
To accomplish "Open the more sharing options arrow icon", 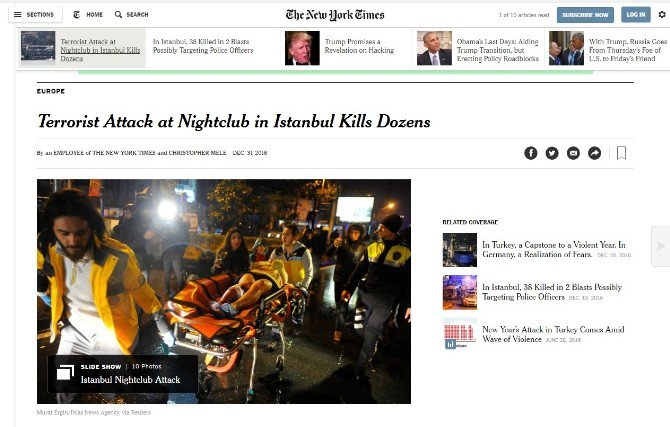I will pos(594,153).
